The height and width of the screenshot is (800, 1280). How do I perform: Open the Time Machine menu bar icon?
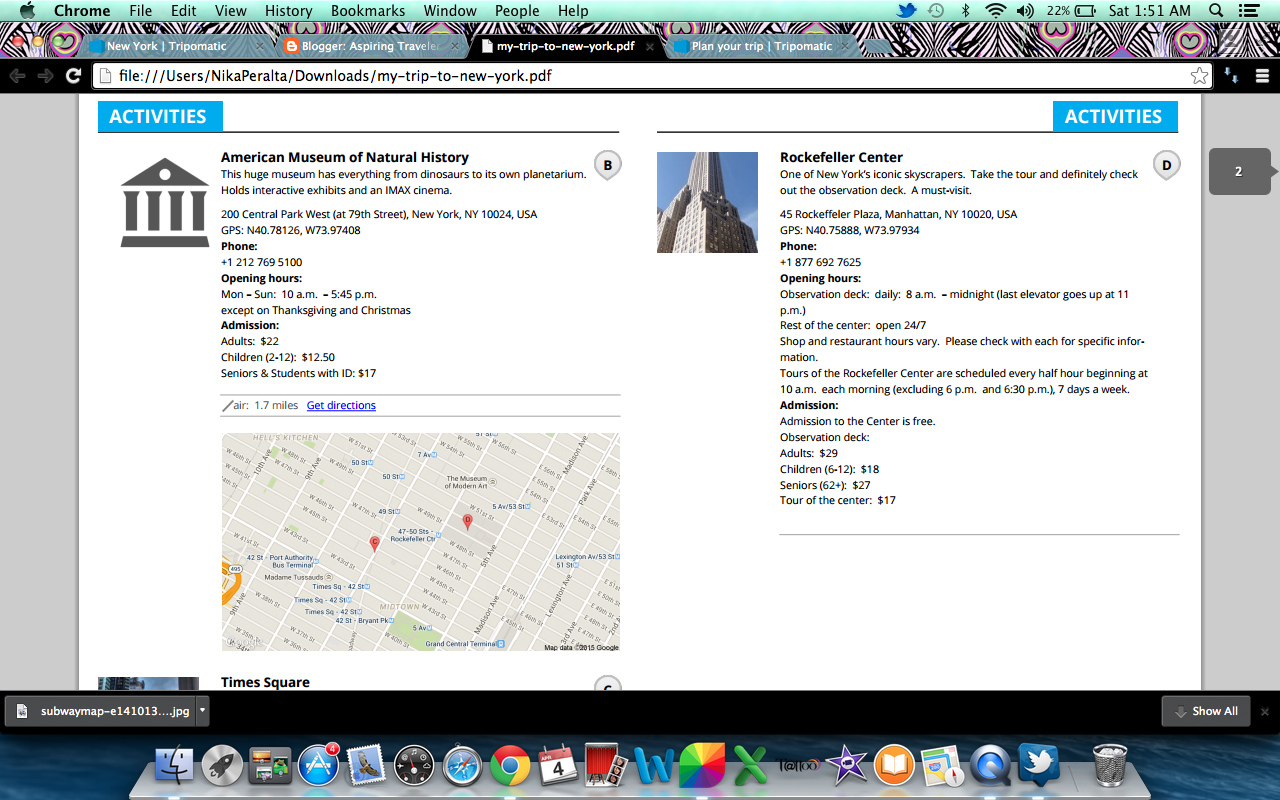(x=936, y=11)
